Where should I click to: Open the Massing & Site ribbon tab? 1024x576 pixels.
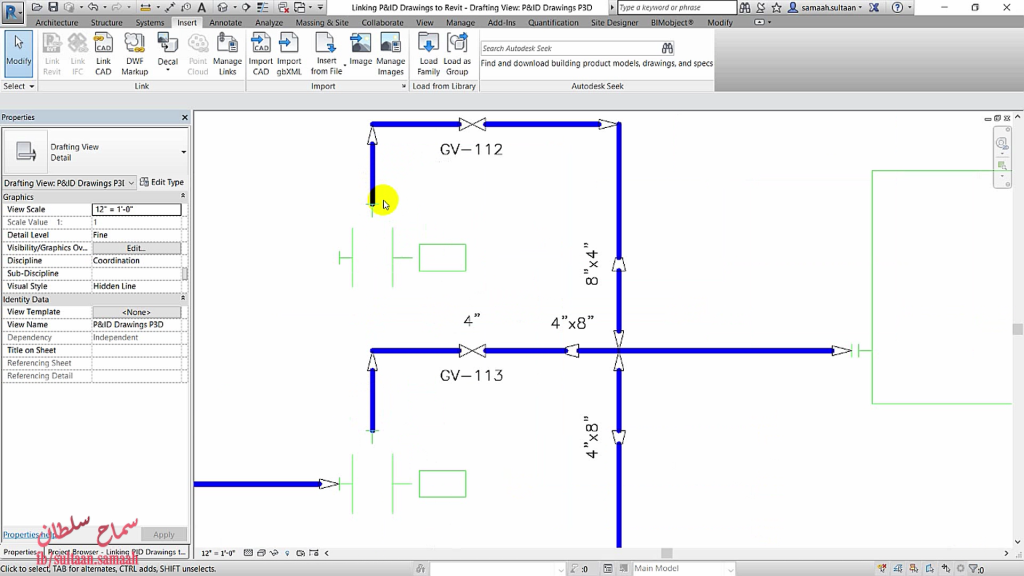tap(322, 22)
